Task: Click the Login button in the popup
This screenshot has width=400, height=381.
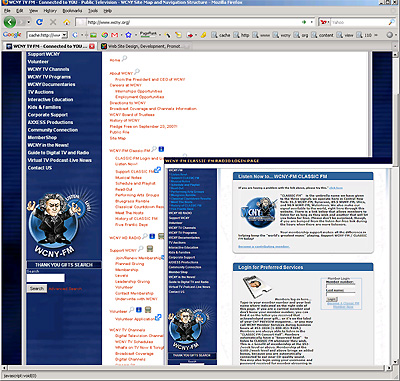Action: (332, 299)
